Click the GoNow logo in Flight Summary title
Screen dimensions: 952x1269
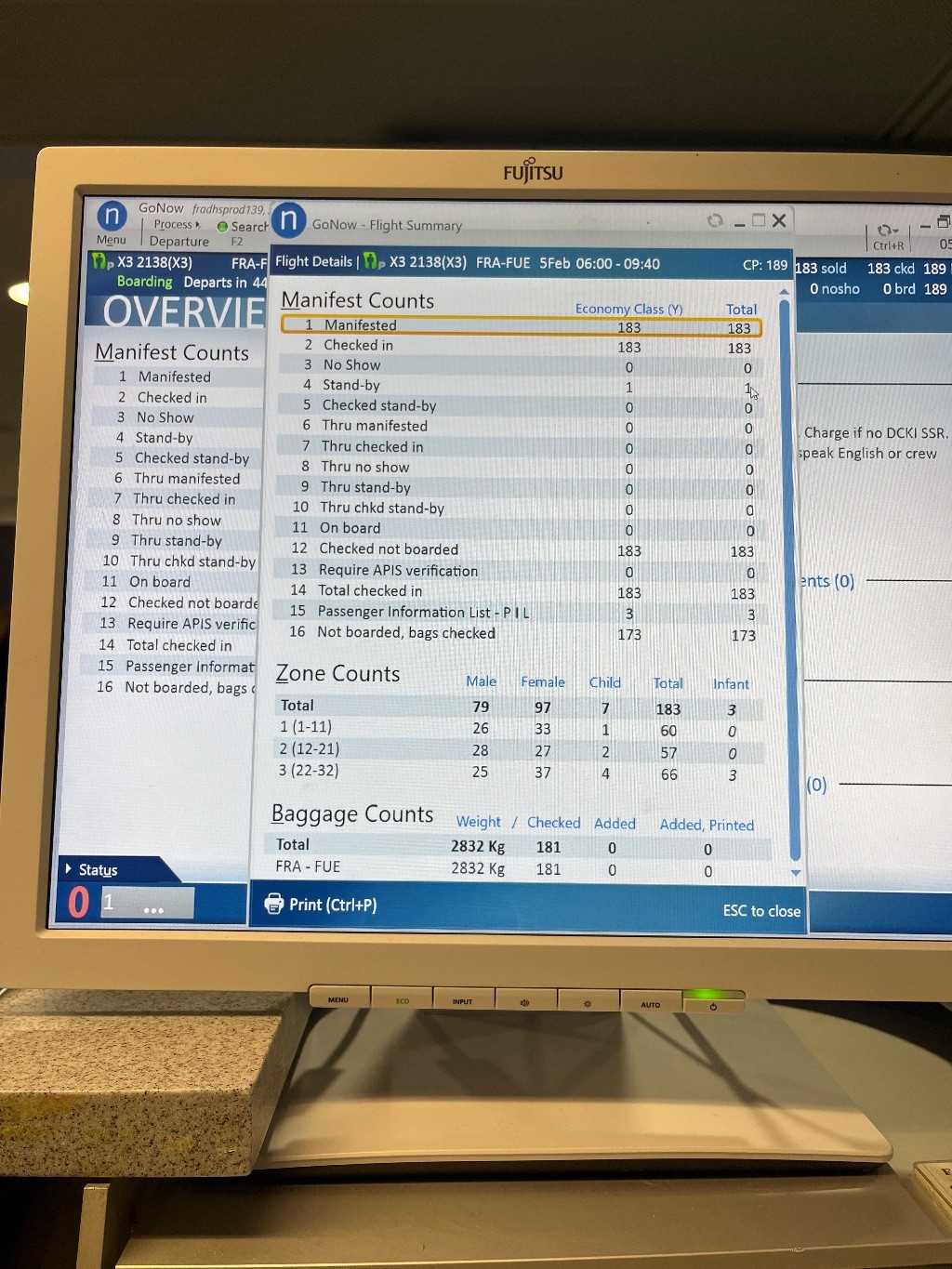pyautogui.click(x=288, y=221)
